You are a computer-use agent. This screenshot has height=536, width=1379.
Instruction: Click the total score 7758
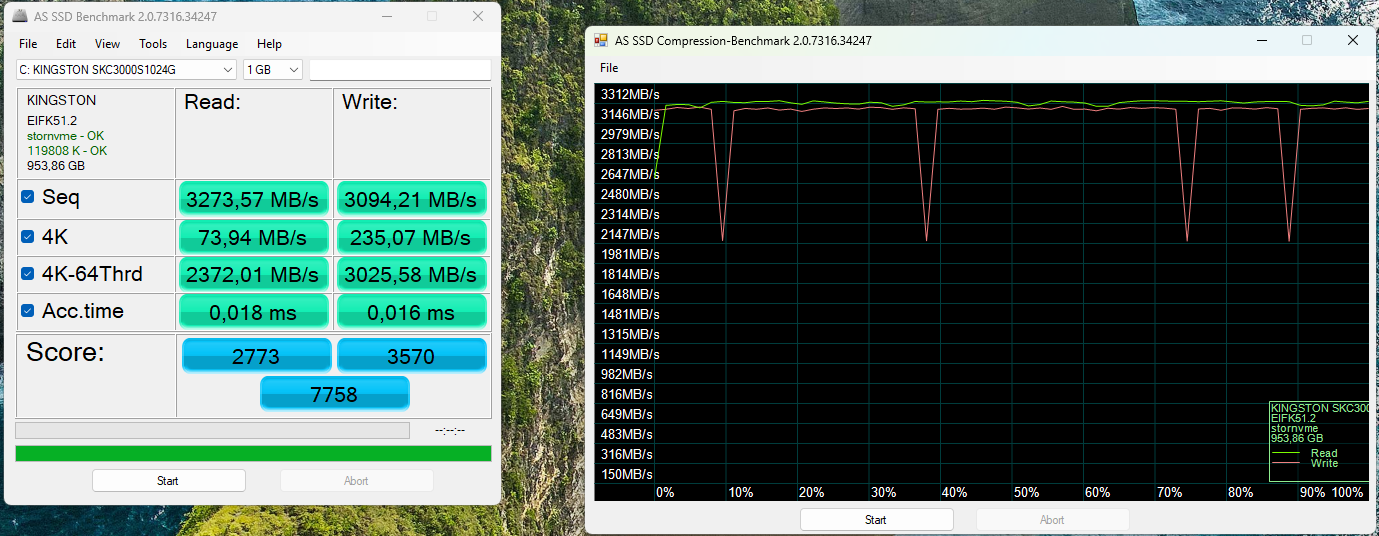click(x=334, y=394)
